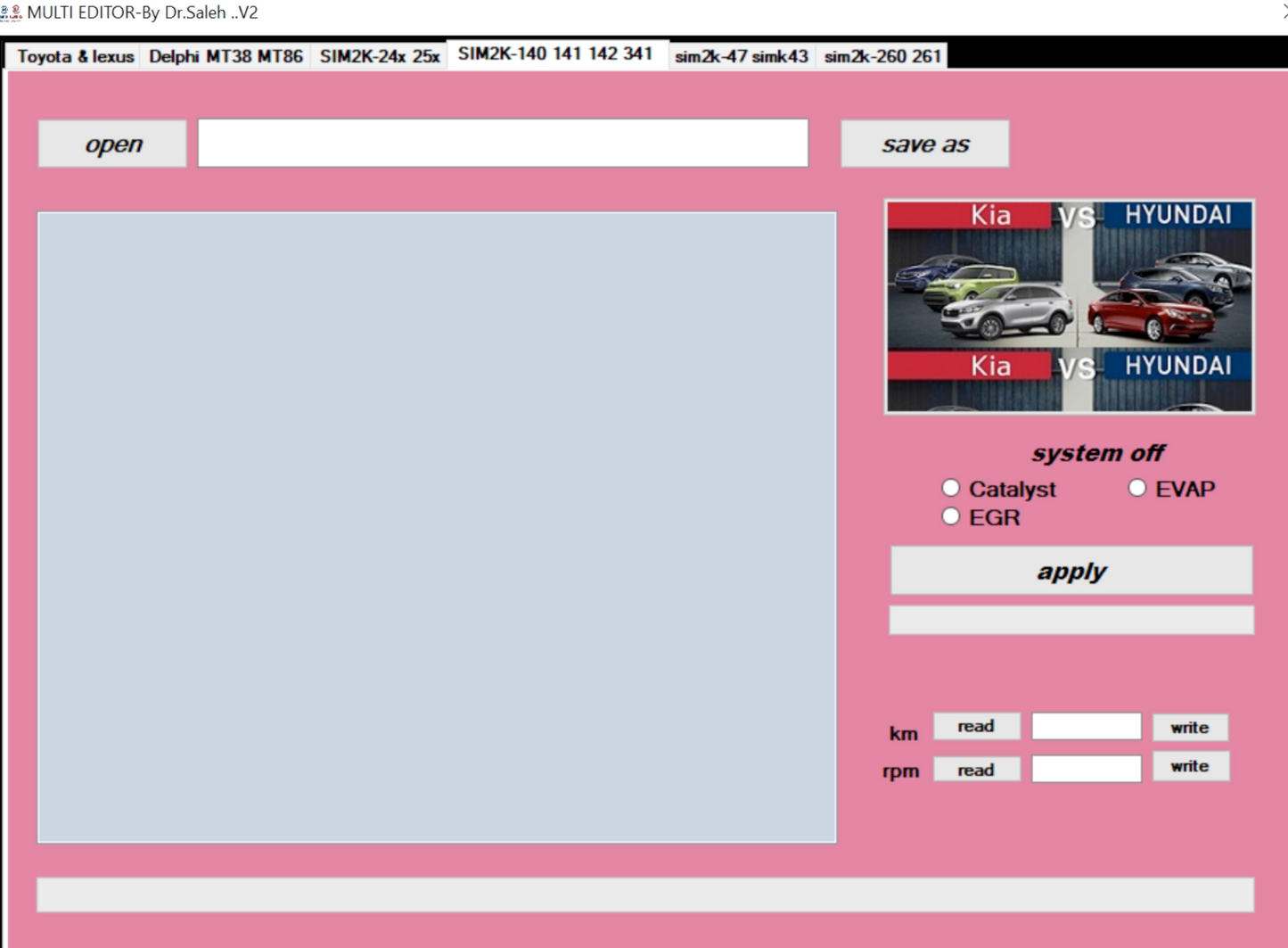Apply the selected system off option
The image size is (1288, 948).
click(1070, 570)
